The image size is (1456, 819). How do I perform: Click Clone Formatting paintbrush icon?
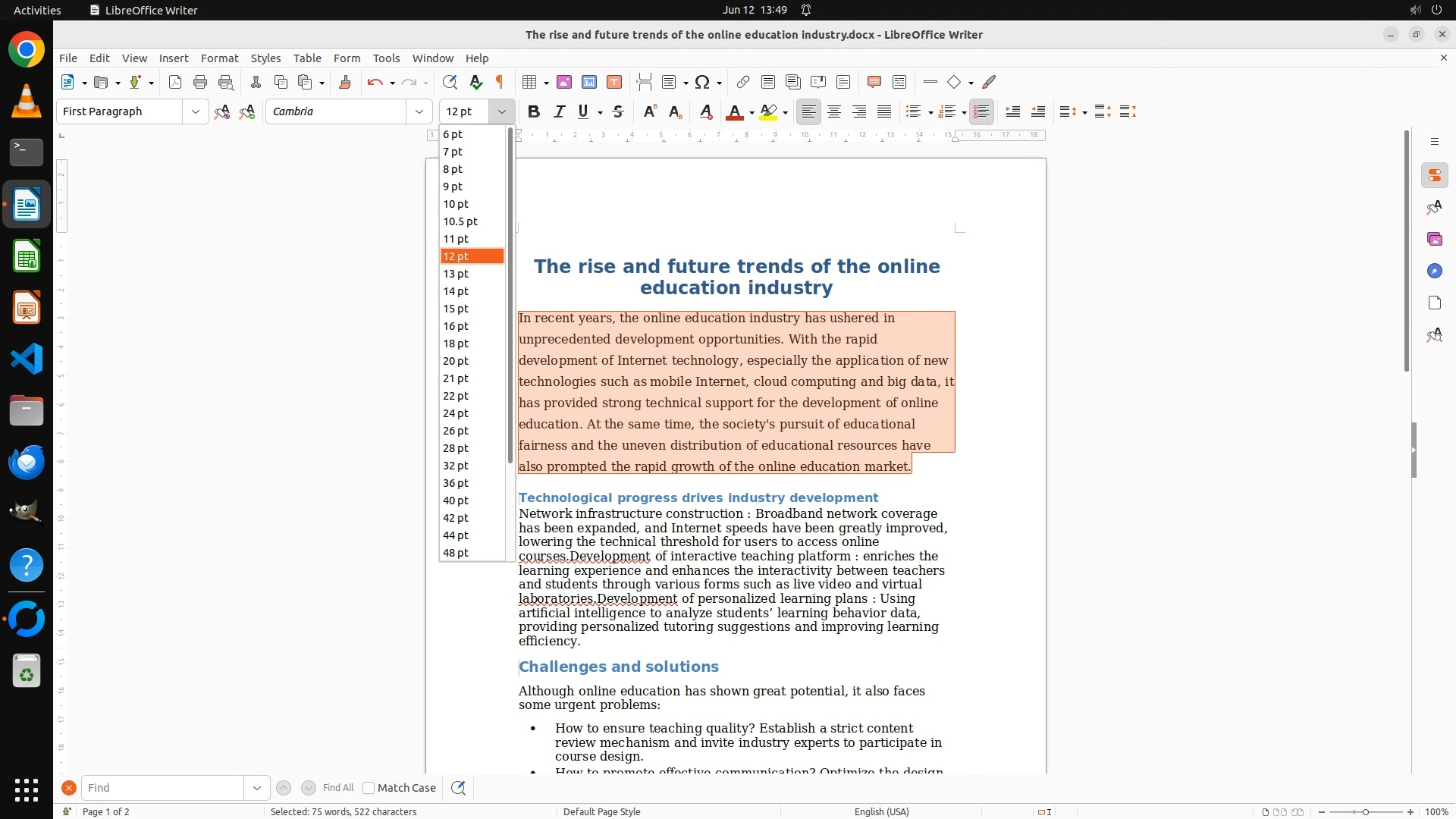click(345, 82)
